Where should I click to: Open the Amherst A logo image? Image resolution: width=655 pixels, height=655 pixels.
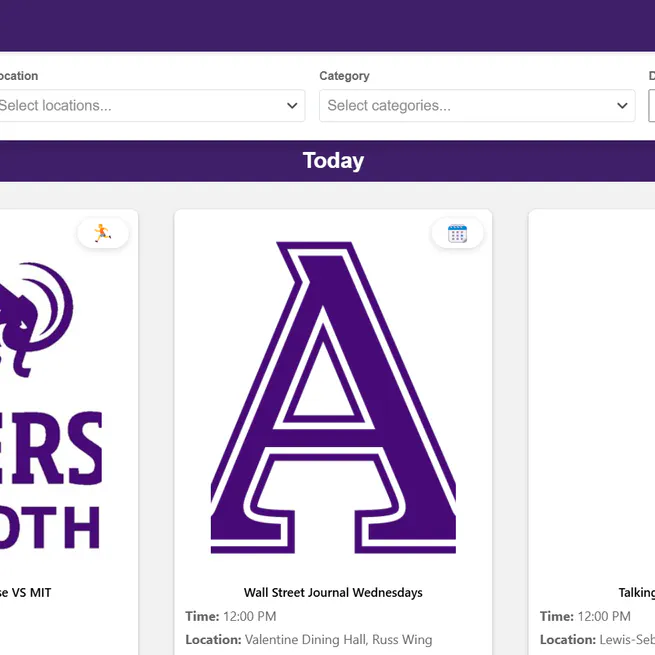(x=333, y=398)
